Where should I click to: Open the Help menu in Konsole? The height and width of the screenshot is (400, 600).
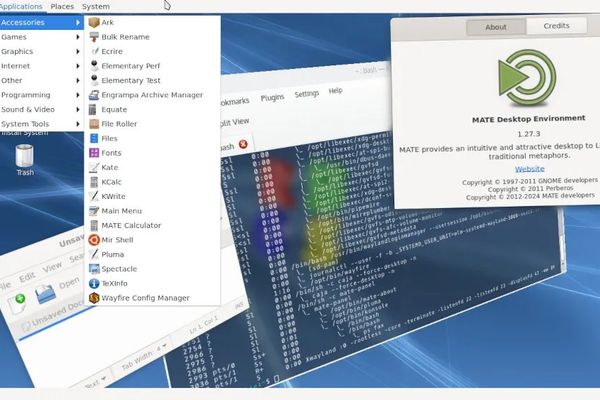tap(335, 91)
